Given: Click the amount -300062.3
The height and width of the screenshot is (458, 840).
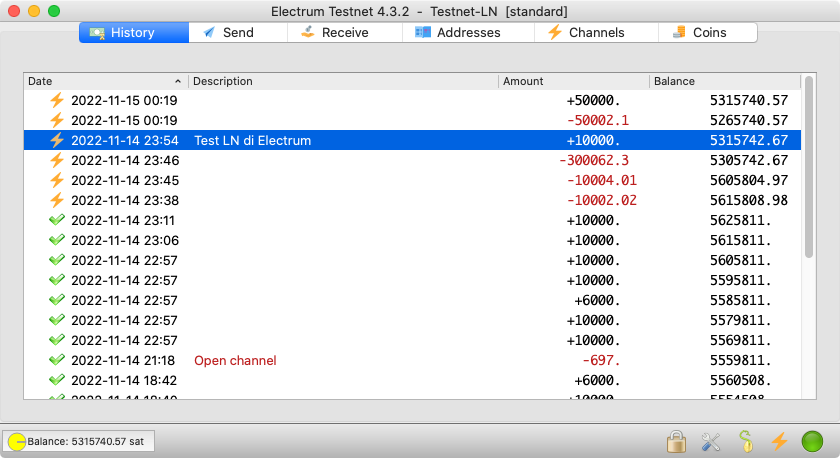Looking at the screenshot, I should pos(594,160).
